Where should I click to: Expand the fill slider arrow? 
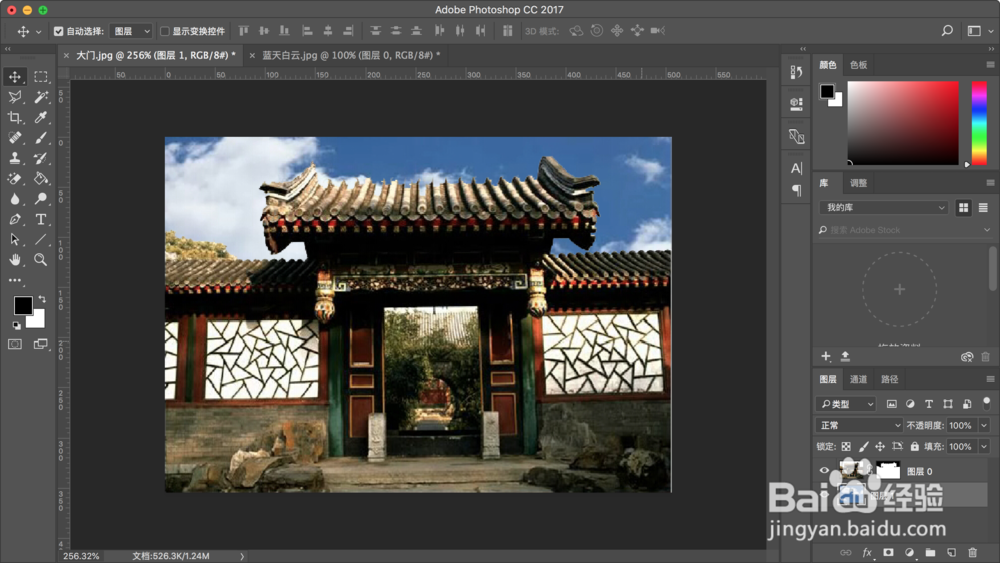pyautogui.click(x=983, y=446)
